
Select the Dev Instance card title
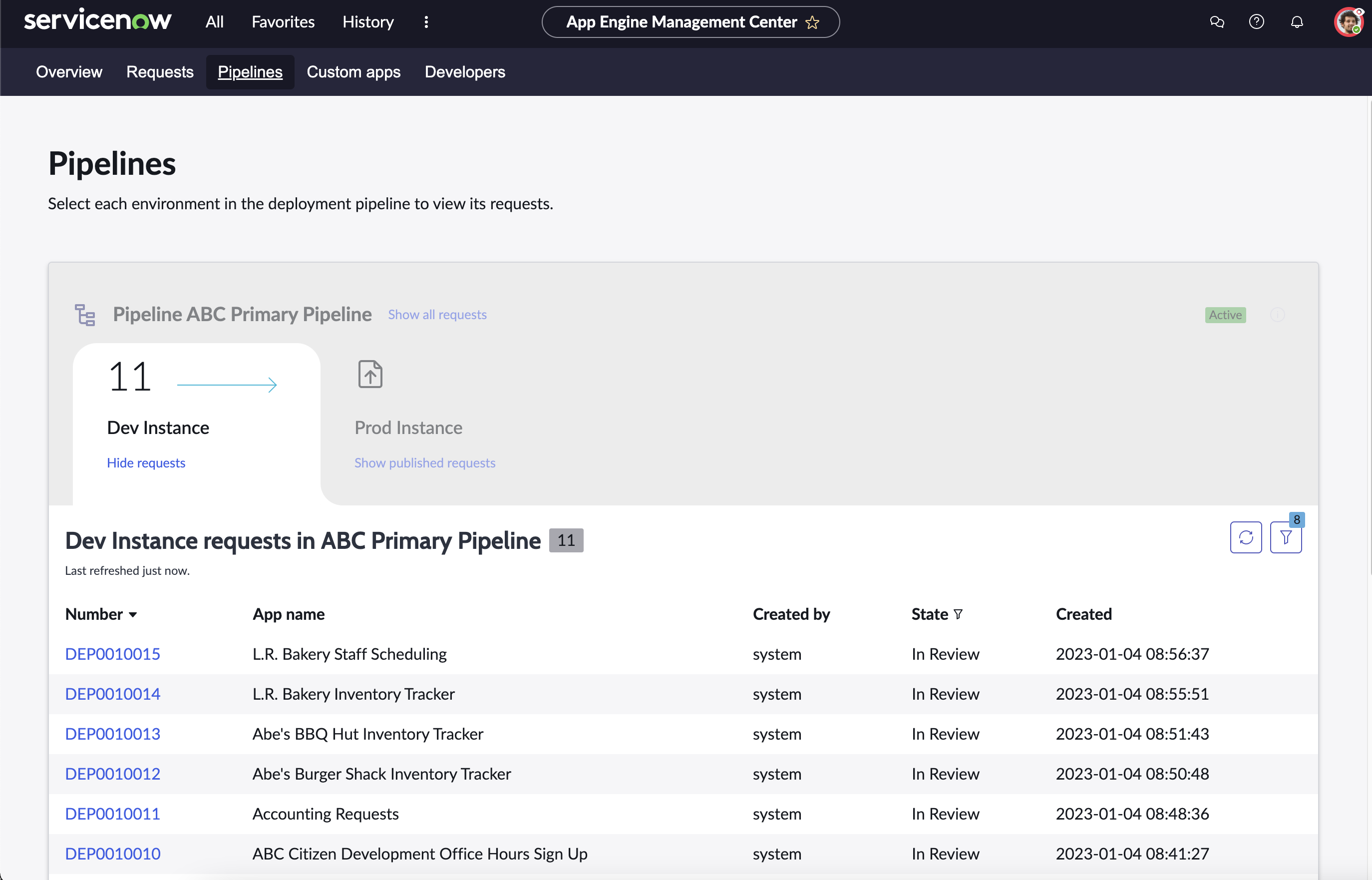(158, 428)
